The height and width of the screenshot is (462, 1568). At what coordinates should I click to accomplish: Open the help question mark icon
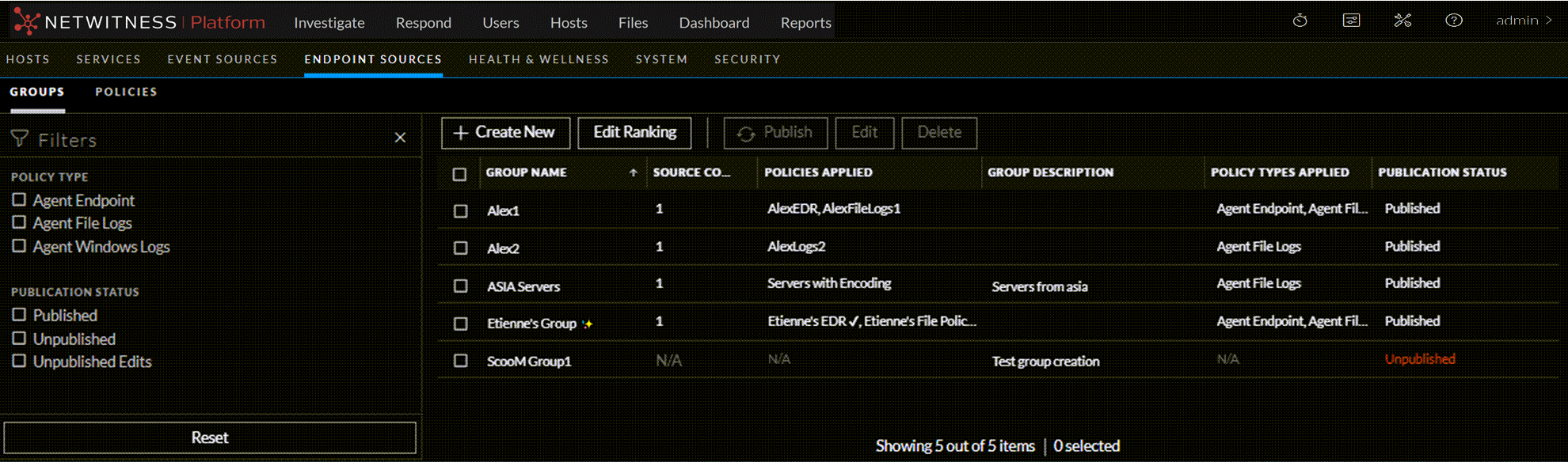1453,21
